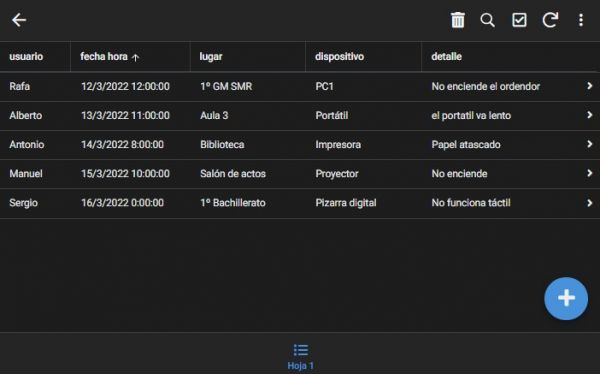The image size is (600, 374).
Task: Click the 1º GM SMR cell
Action: click(x=226, y=87)
